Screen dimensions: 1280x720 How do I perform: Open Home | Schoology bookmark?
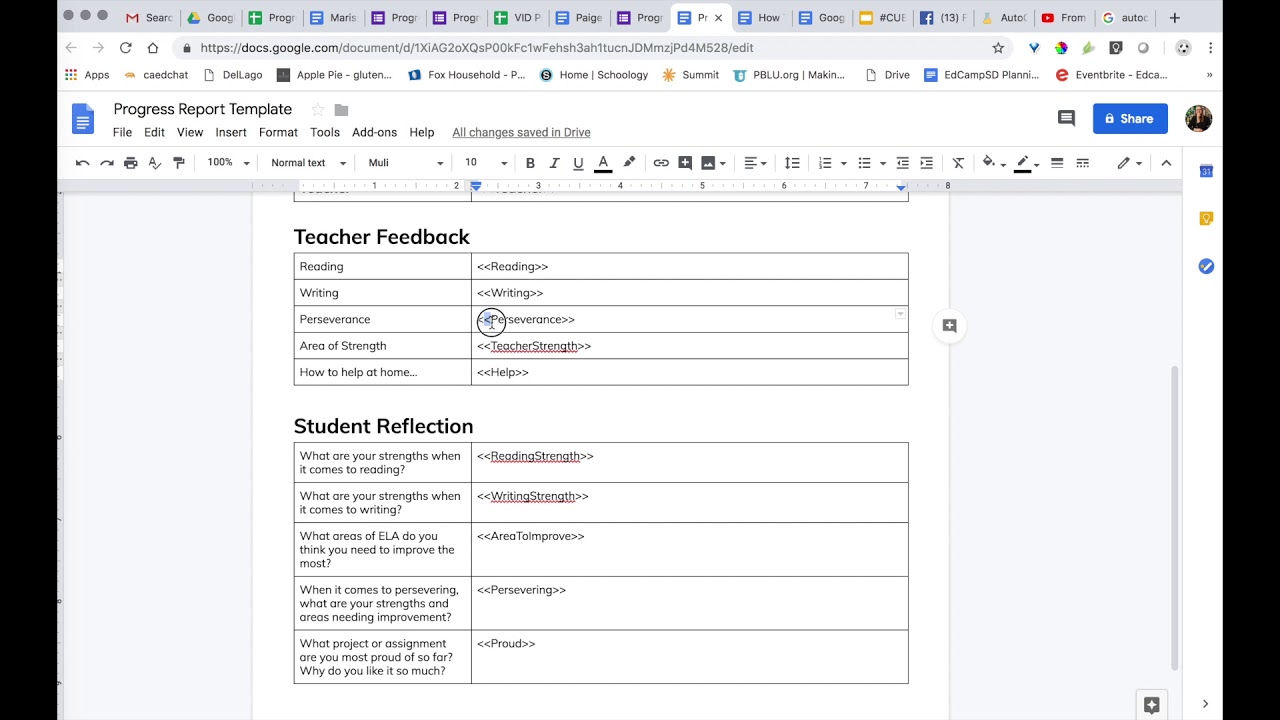pyautogui.click(x=594, y=75)
